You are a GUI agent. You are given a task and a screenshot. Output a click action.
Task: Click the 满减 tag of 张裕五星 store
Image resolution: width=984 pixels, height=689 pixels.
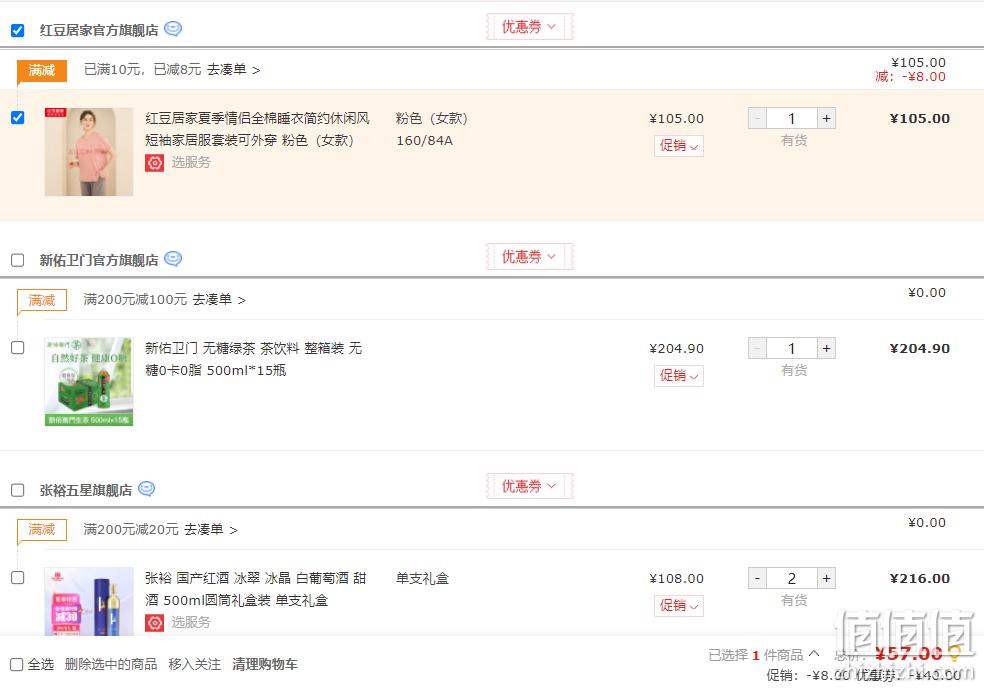pyautogui.click(x=41, y=530)
